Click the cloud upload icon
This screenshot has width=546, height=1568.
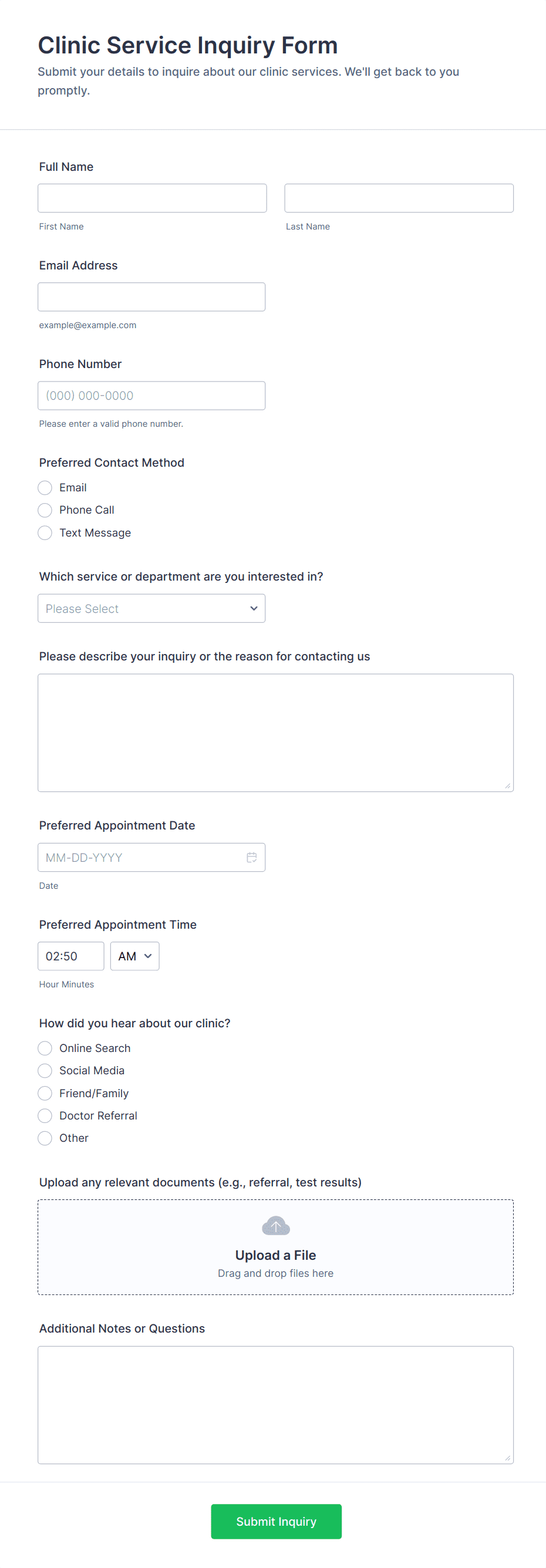click(x=275, y=1225)
